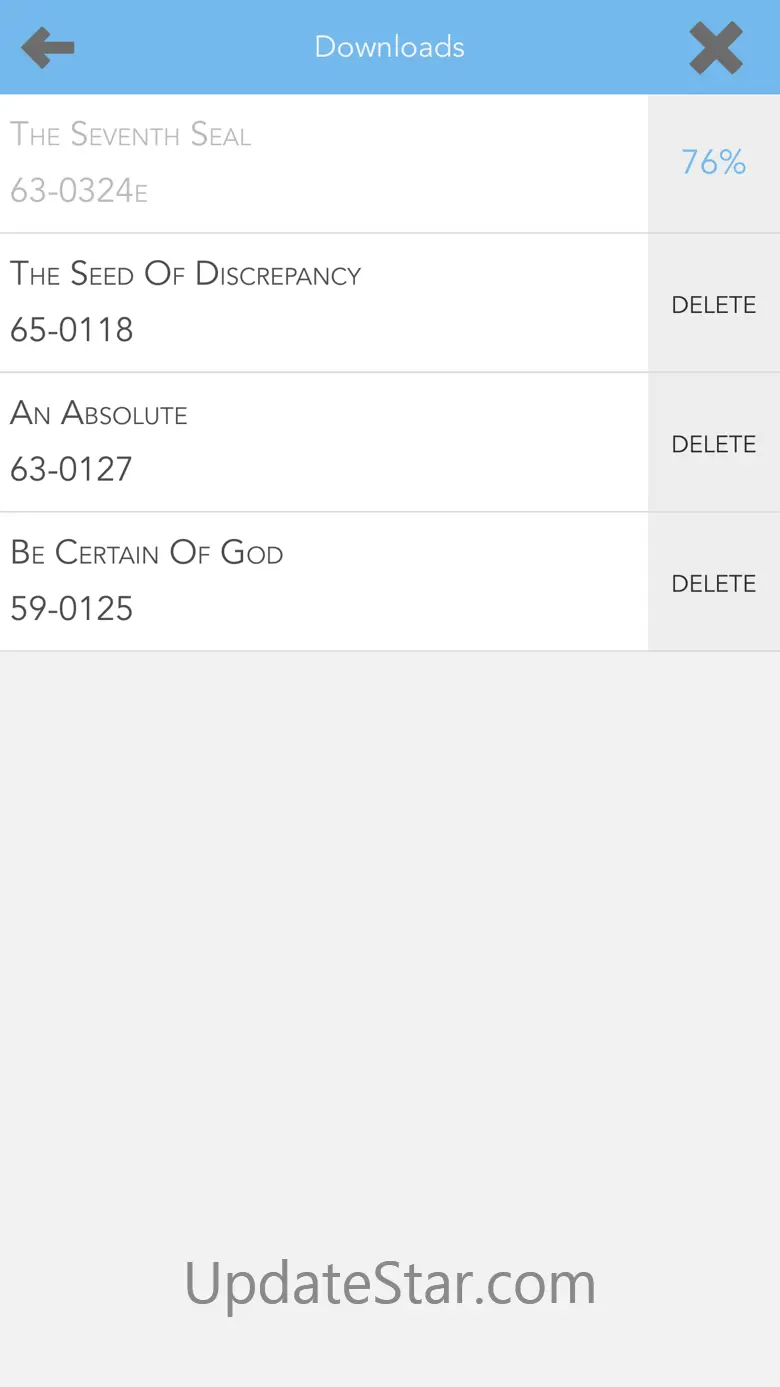Tap the 76% download progress indicator
The width and height of the screenshot is (780, 1387).
714,162
